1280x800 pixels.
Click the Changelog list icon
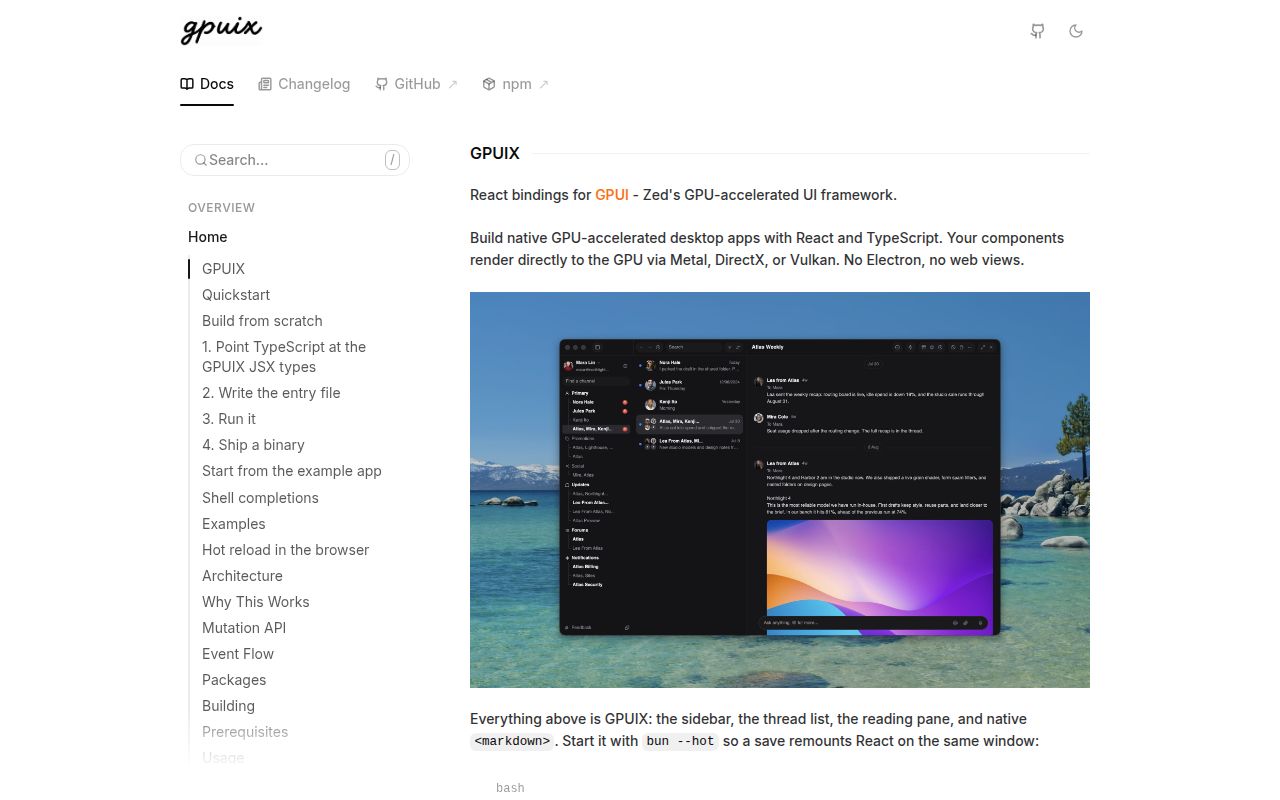coord(265,84)
